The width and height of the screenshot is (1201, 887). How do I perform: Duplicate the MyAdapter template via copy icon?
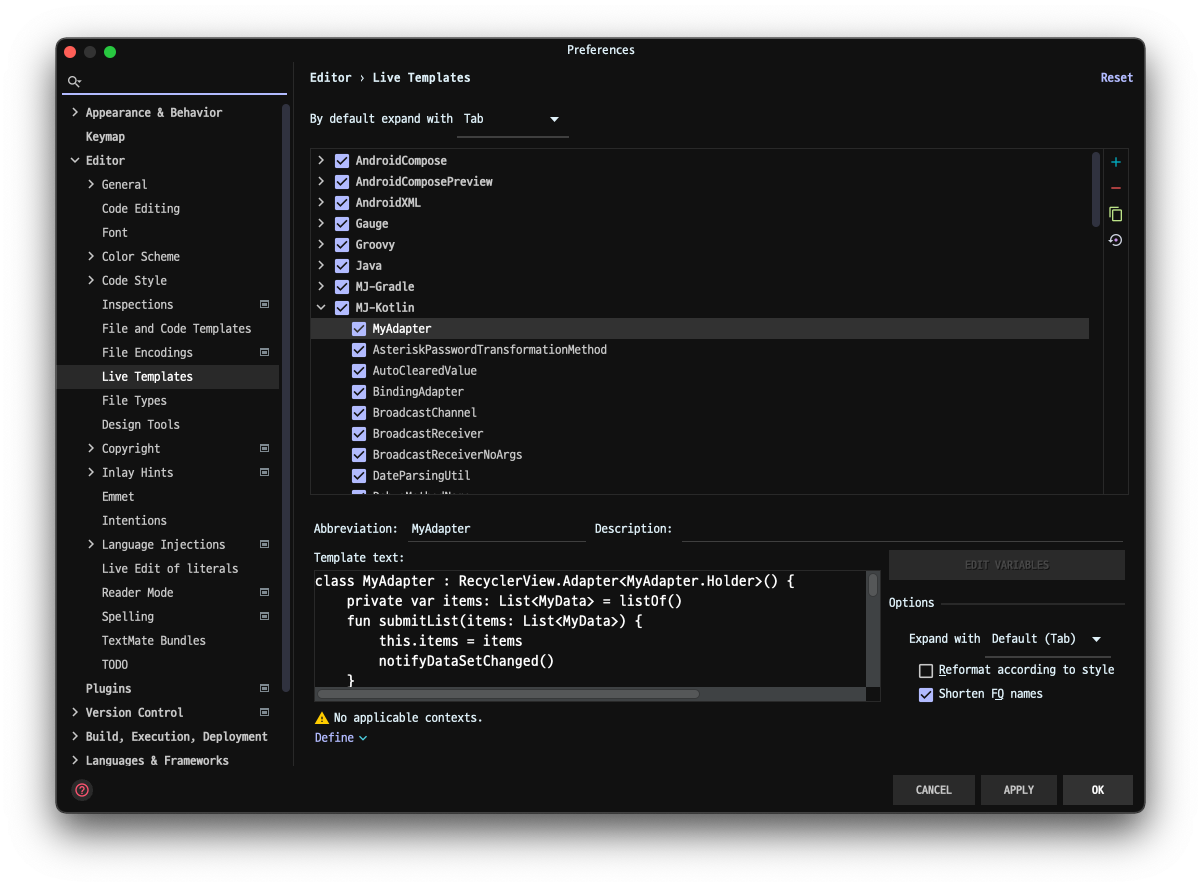tap(1115, 213)
